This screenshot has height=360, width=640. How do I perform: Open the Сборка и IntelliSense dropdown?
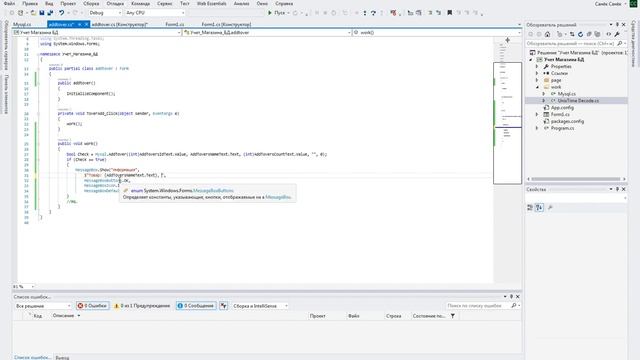(260, 306)
